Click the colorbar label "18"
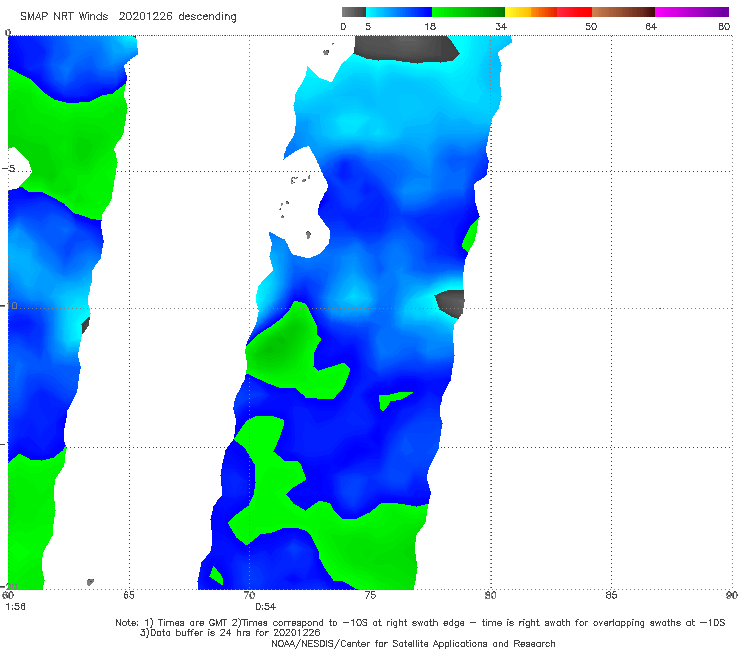This screenshot has height=650, width=740. 430,26
